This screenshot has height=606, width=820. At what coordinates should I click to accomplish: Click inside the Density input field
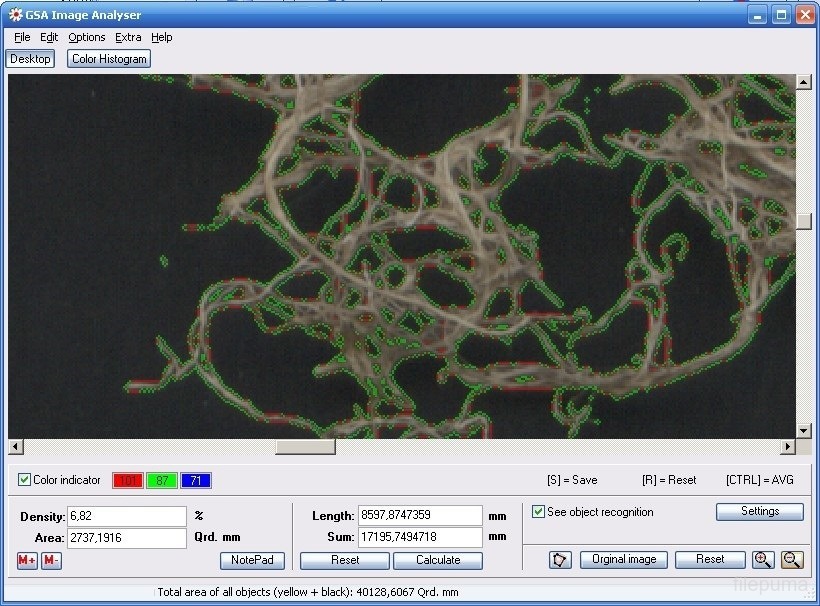(126, 516)
